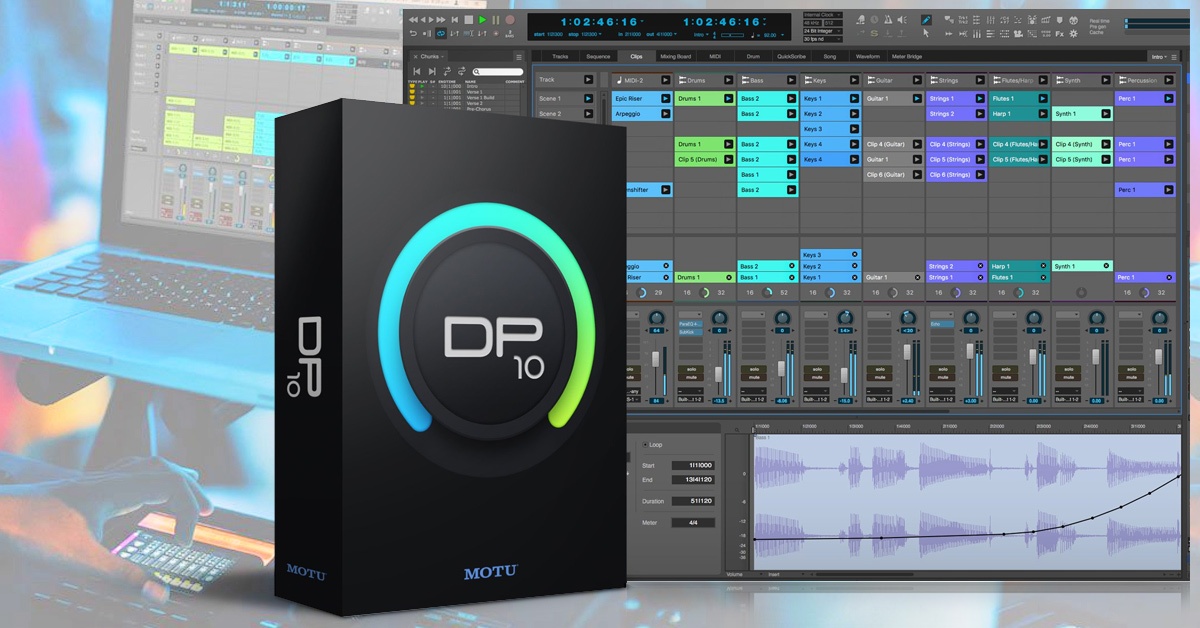This screenshot has height=628, width=1200.
Task: Click the Strings 1 clip
Action: tap(948, 99)
